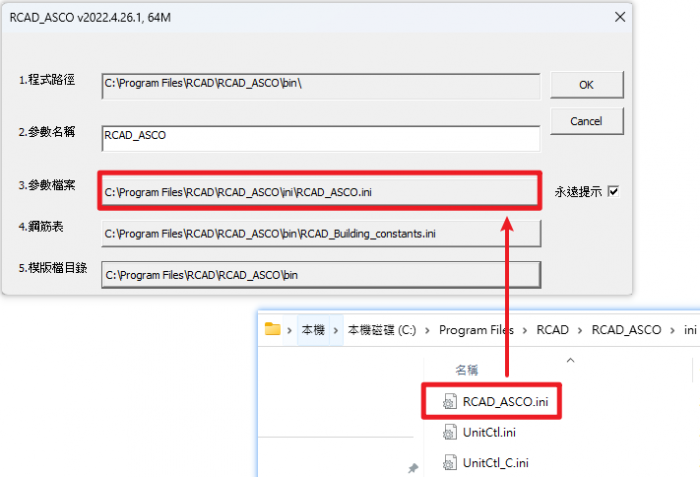Image resolution: width=700 pixels, height=477 pixels.
Task: Click the RCAD_ASCO.ini file icon
Action: [450, 402]
